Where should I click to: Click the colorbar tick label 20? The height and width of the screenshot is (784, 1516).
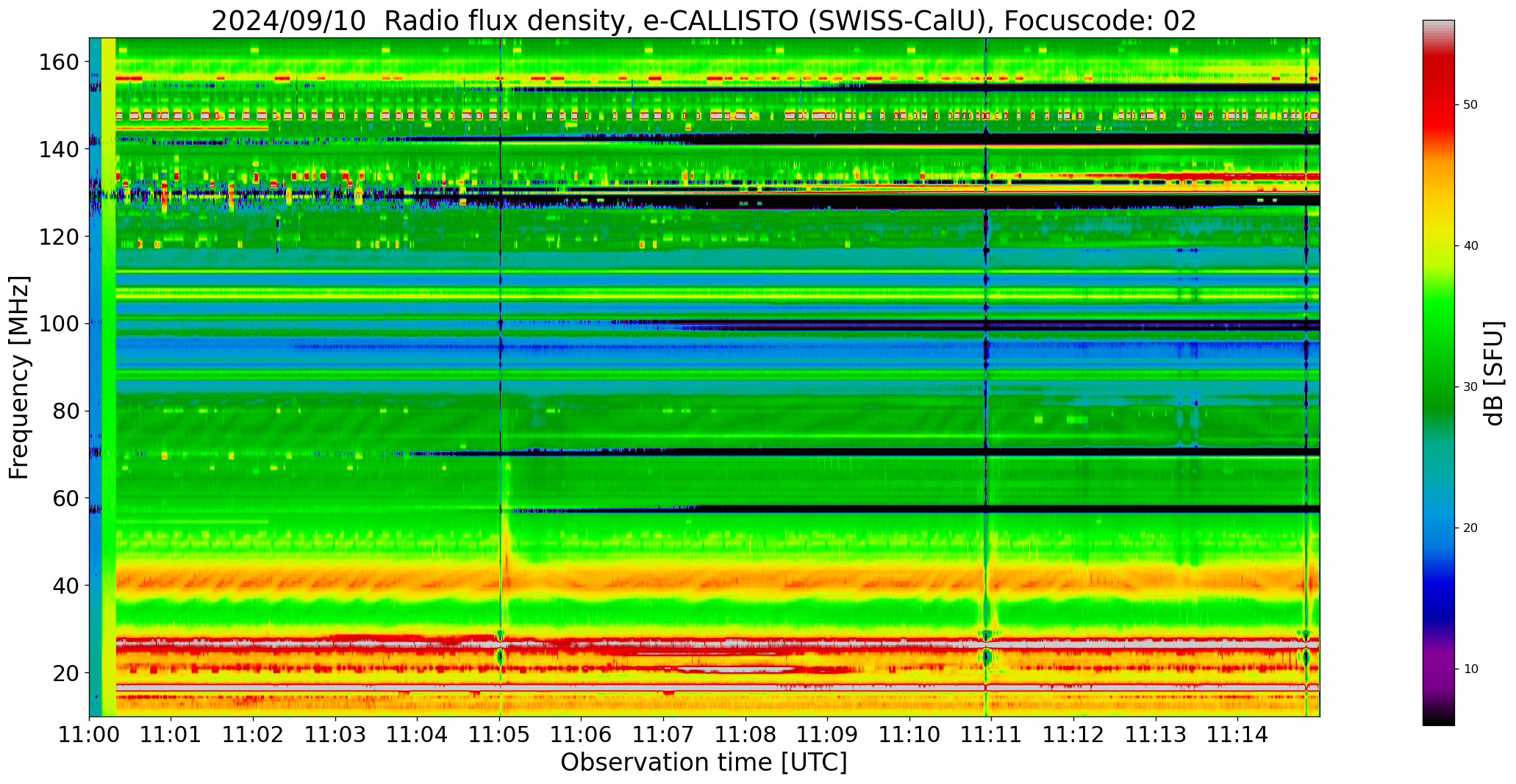tap(1470, 528)
